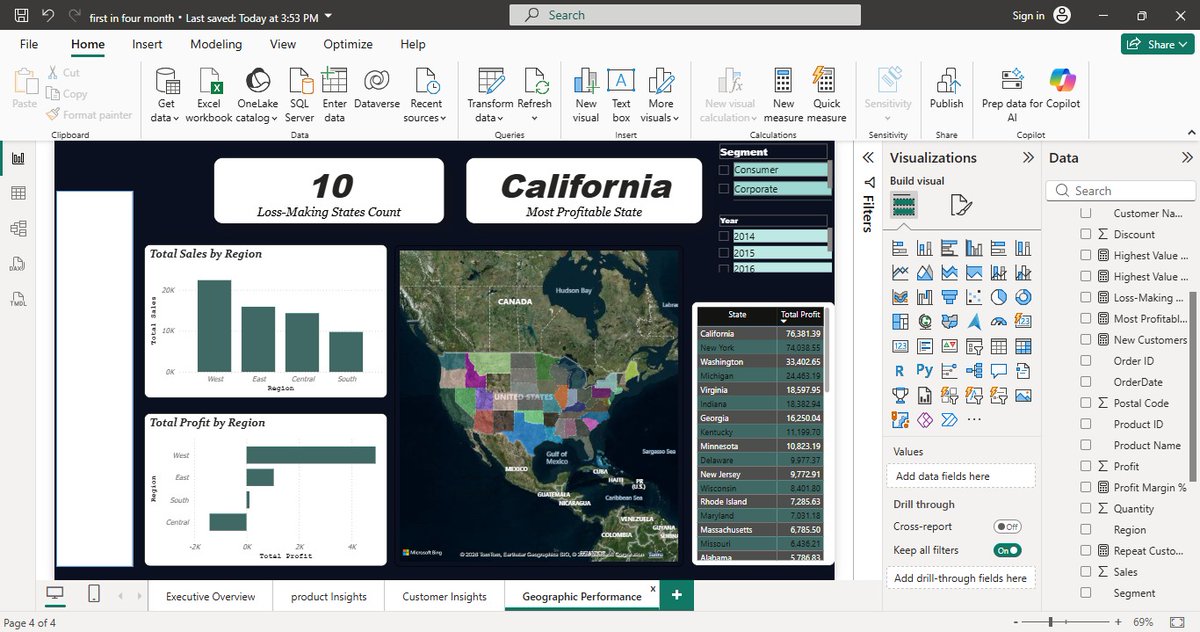Switch to the Insert ribbon tab
The width and height of the screenshot is (1200, 632).
(x=148, y=44)
